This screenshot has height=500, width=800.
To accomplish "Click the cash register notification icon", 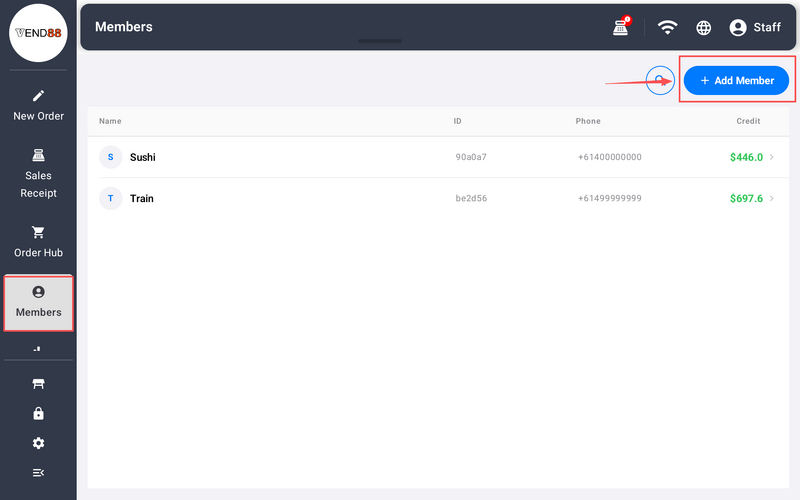I will pos(621,27).
